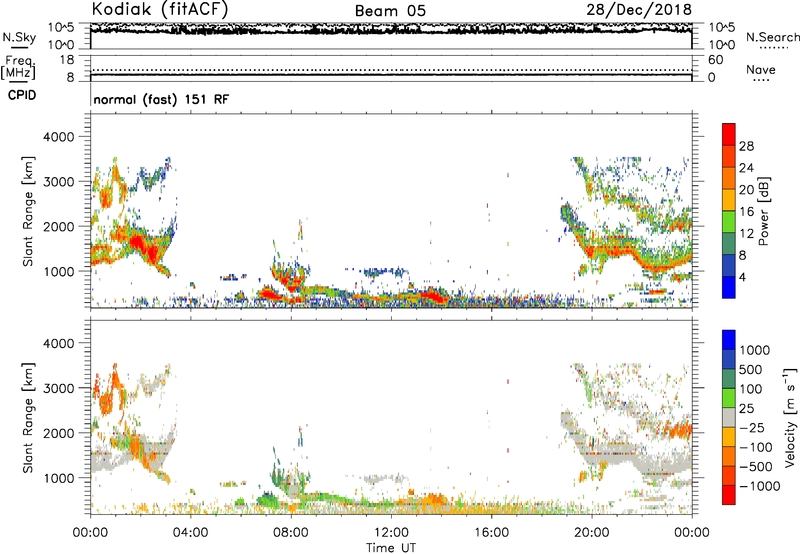This screenshot has width=800, height=554.
Task: Click the -25 tick on Velocity color bar
Action: click(753, 427)
